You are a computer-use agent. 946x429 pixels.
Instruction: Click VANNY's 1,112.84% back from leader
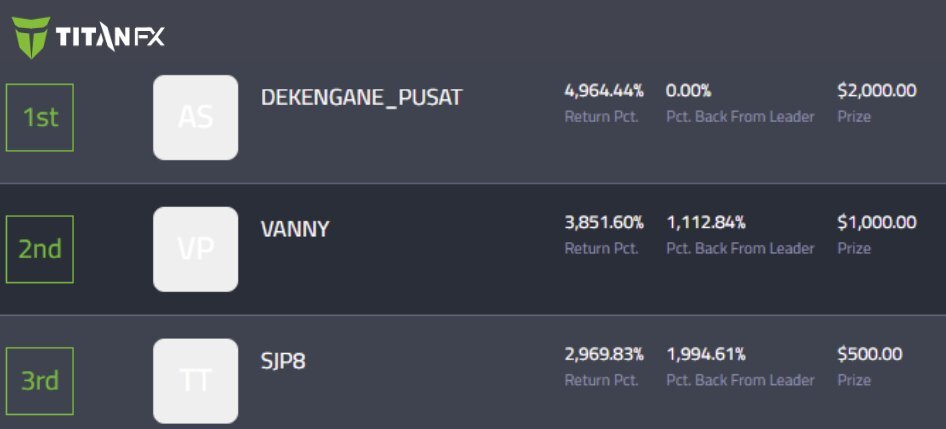pos(706,223)
